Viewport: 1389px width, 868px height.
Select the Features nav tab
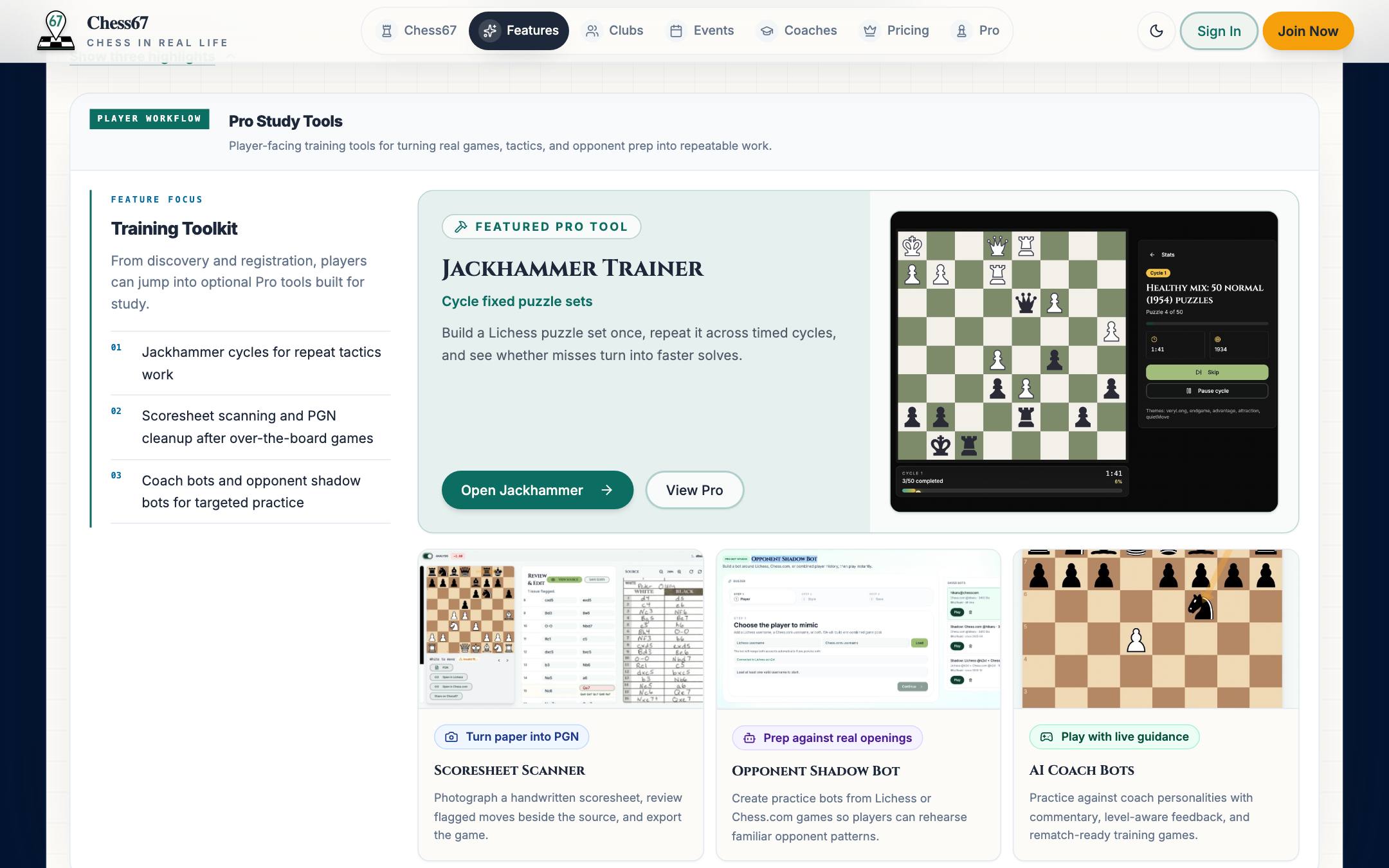click(519, 30)
